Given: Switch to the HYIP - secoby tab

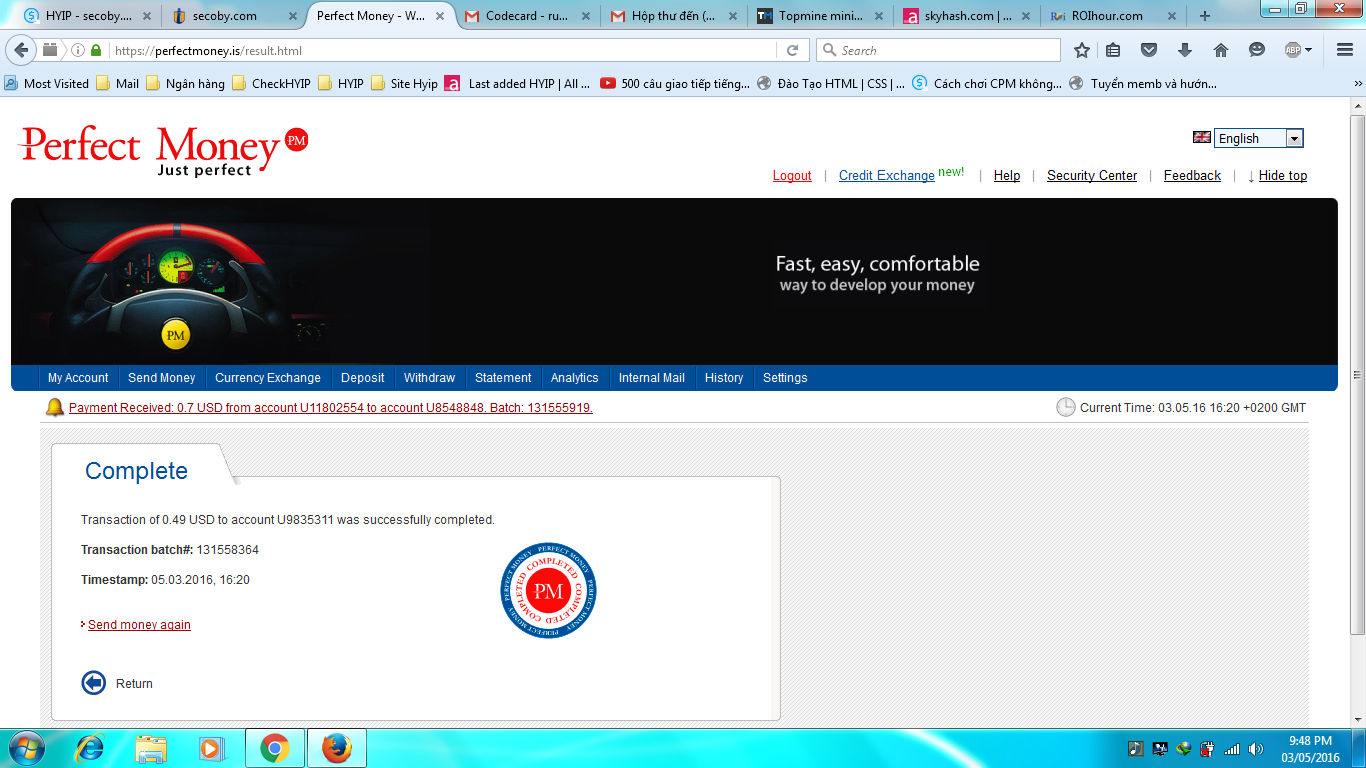Looking at the screenshot, I should click(x=88, y=16).
